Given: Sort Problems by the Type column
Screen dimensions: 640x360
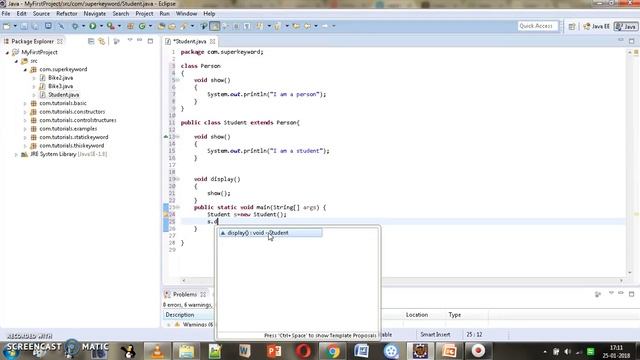Looking at the screenshot, I should (x=454, y=315).
